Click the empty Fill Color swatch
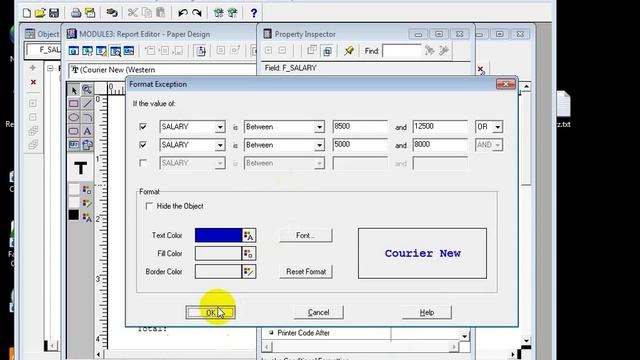Image resolution: width=640 pixels, height=360 pixels. pos(218,253)
